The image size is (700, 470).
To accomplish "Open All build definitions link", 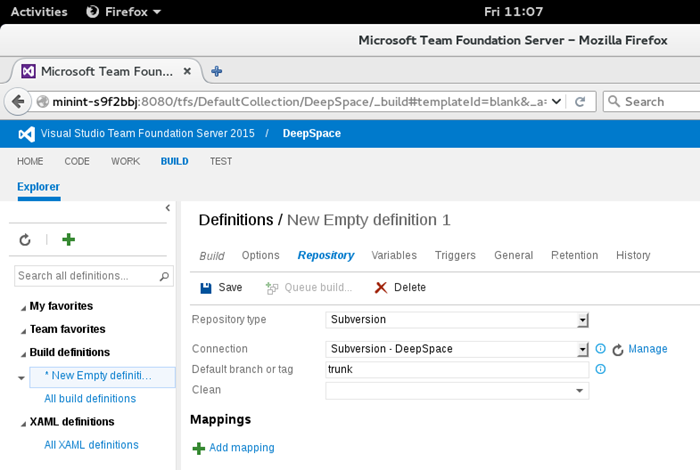I will click(90, 399).
